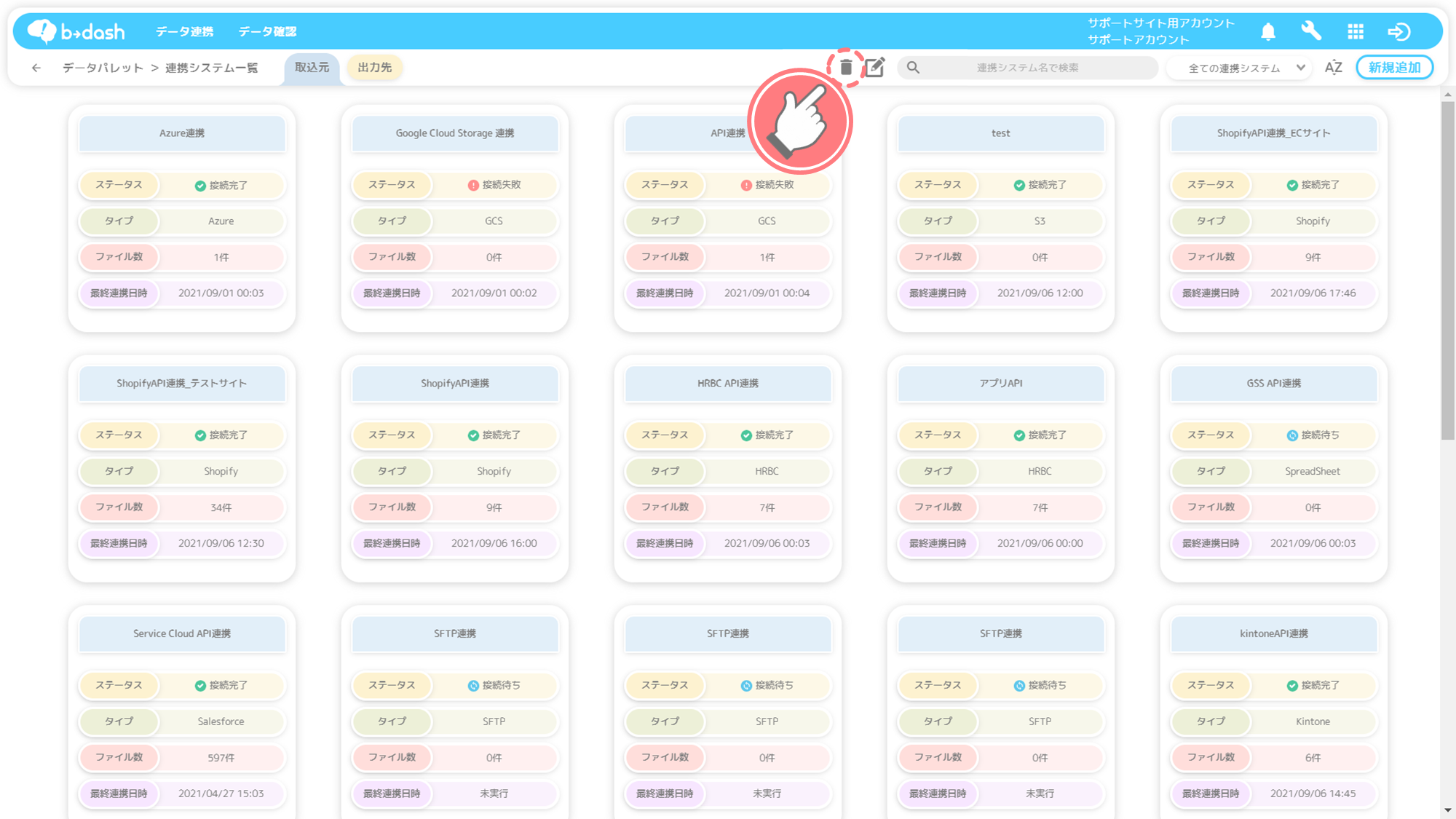This screenshot has height=819, width=1456.
Task: Click the pencil edit icon
Action: (x=875, y=68)
